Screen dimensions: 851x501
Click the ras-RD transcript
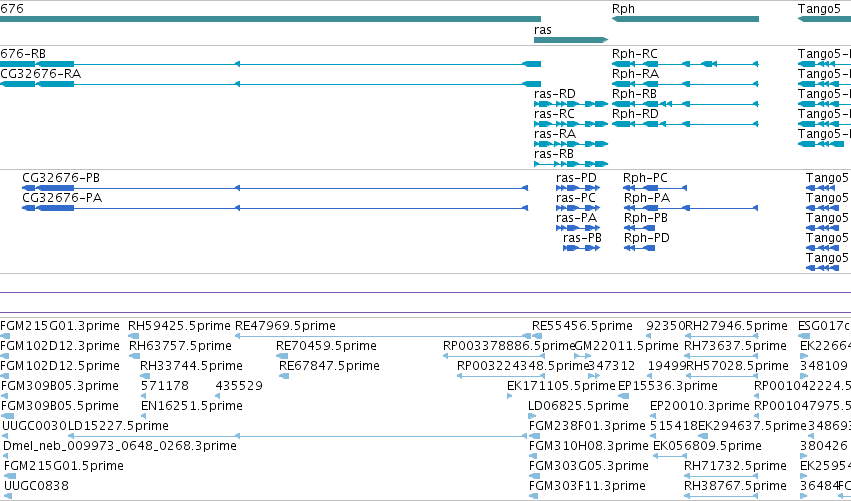pos(571,104)
